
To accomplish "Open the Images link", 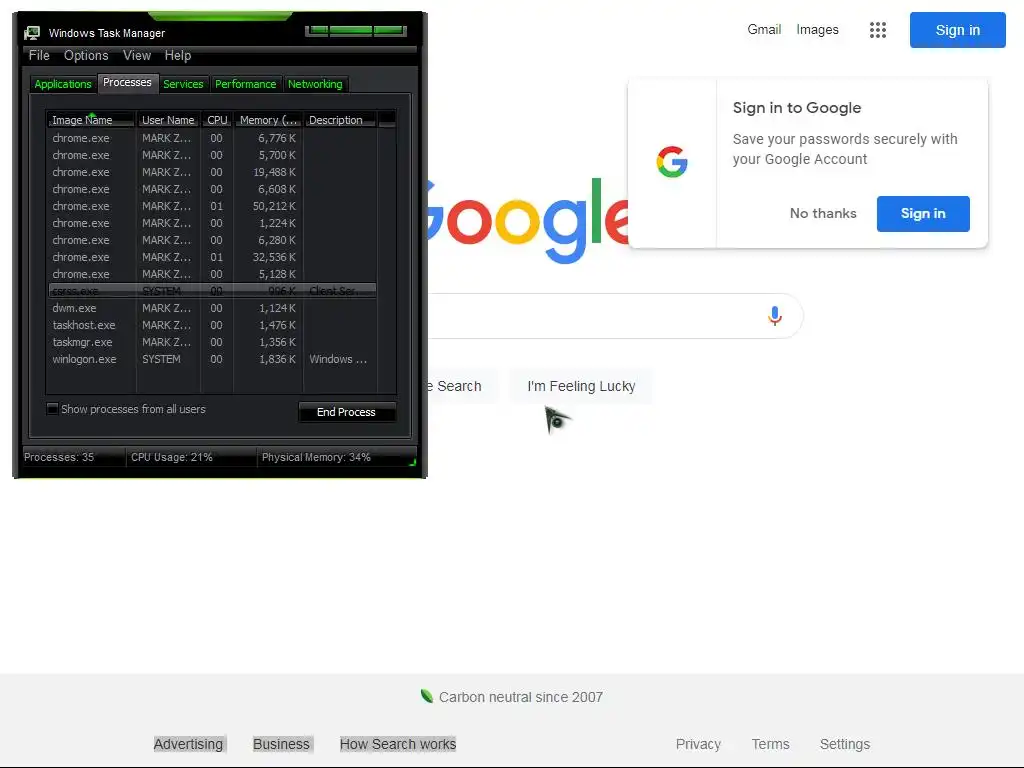I will 817,29.
